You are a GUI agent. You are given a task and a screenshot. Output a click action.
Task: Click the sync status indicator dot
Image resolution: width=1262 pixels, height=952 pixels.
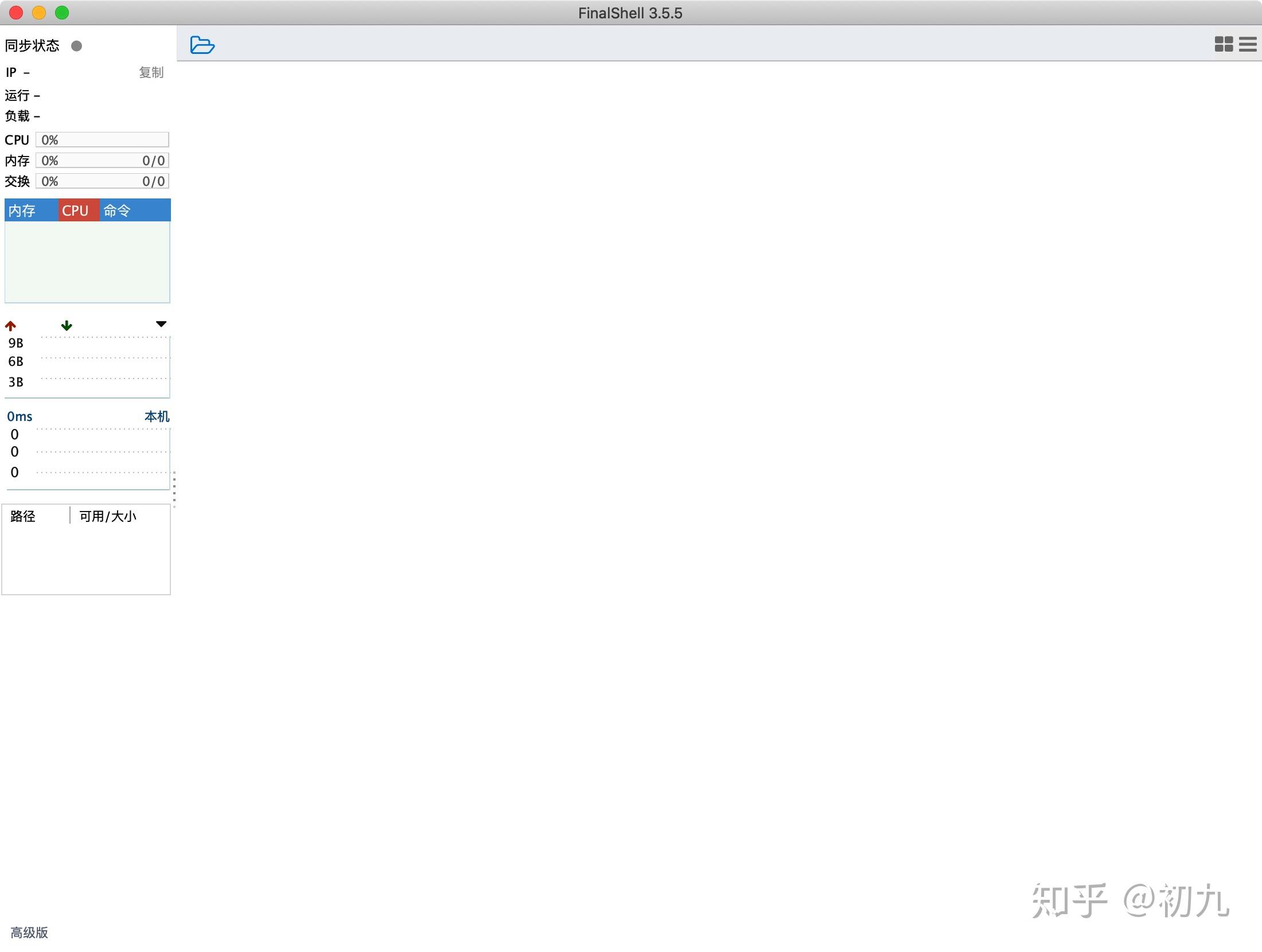pos(77,45)
